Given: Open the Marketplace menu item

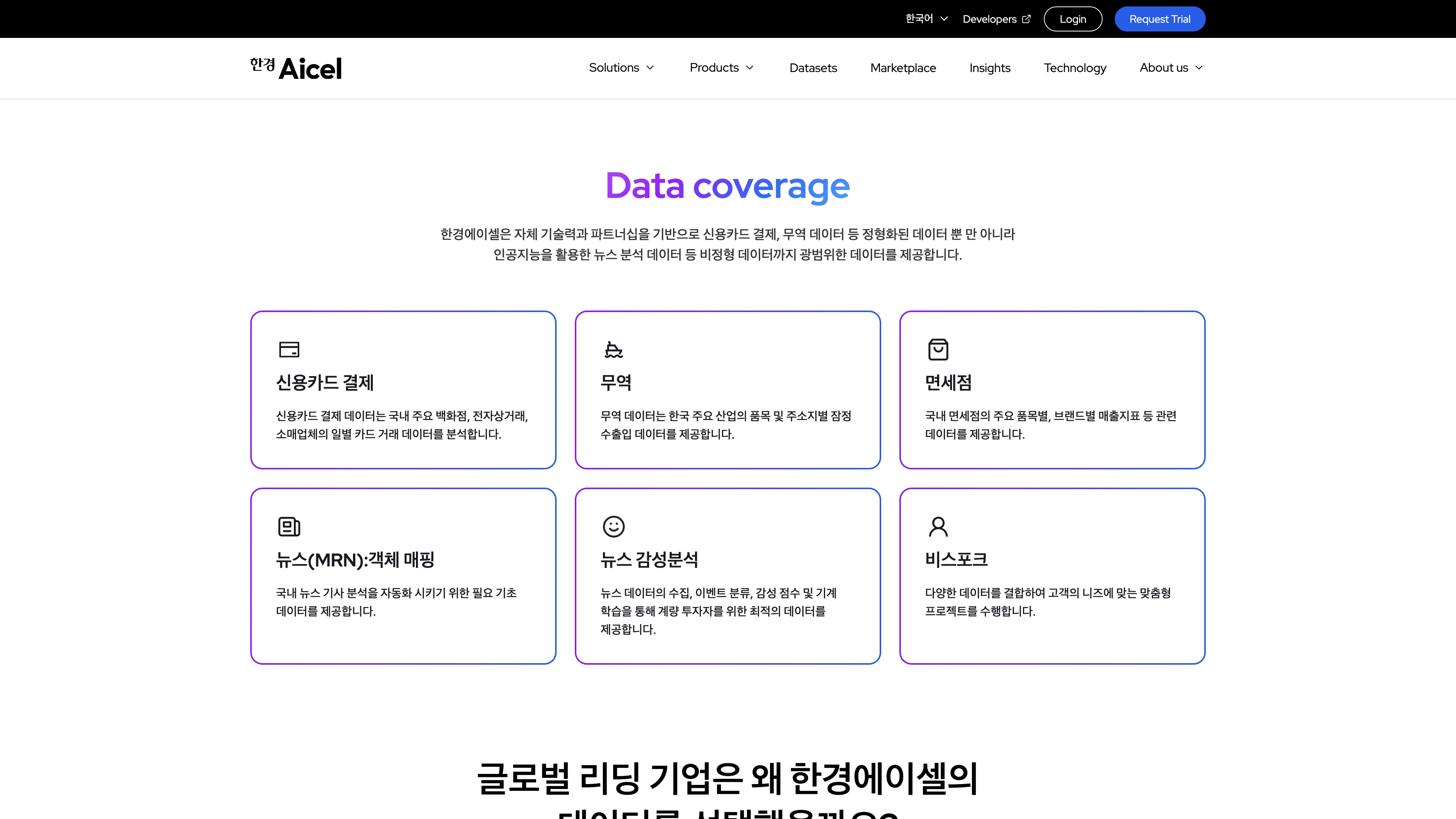Looking at the screenshot, I should (x=903, y=68).
